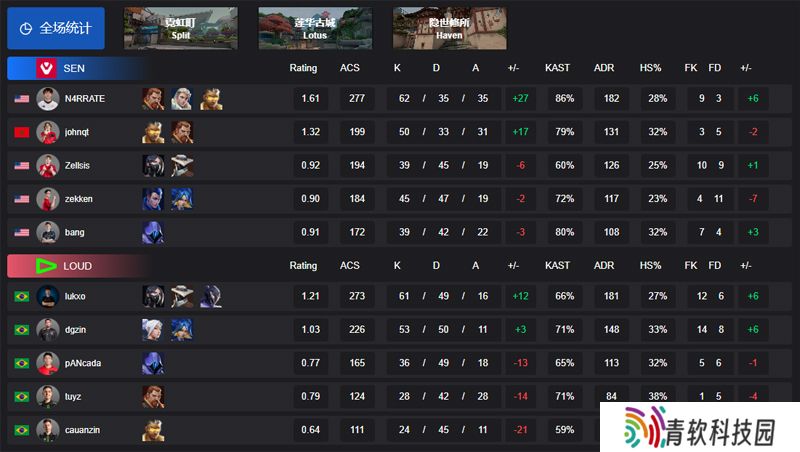
Task: Switch to the Split map tab
Action: tap(181, 28)
